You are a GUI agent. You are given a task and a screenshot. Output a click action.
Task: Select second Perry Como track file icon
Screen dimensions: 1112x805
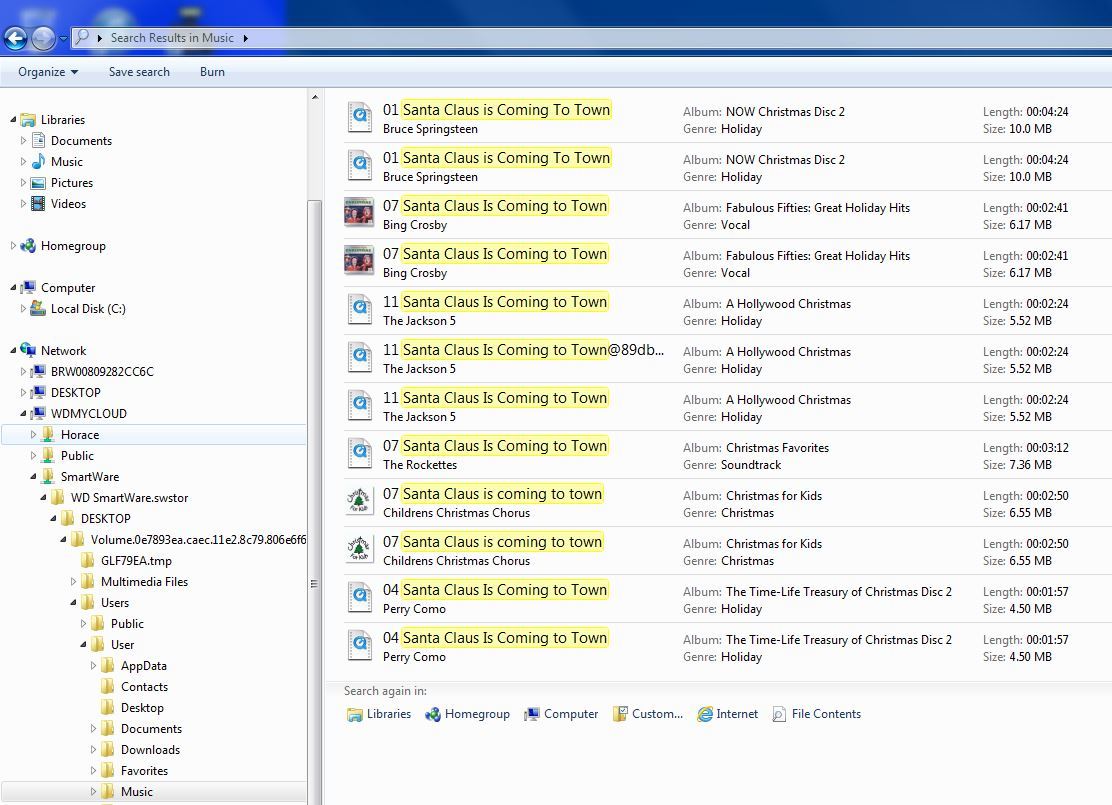pyautogui.click(x=360, y=645)
